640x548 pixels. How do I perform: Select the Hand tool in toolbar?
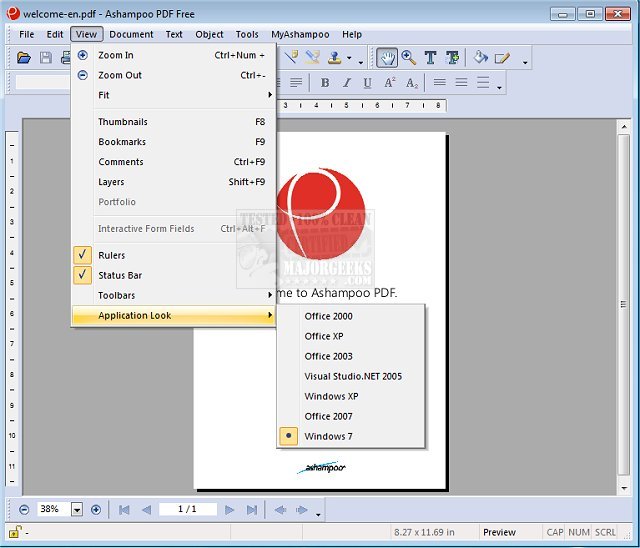coord(387,58)
